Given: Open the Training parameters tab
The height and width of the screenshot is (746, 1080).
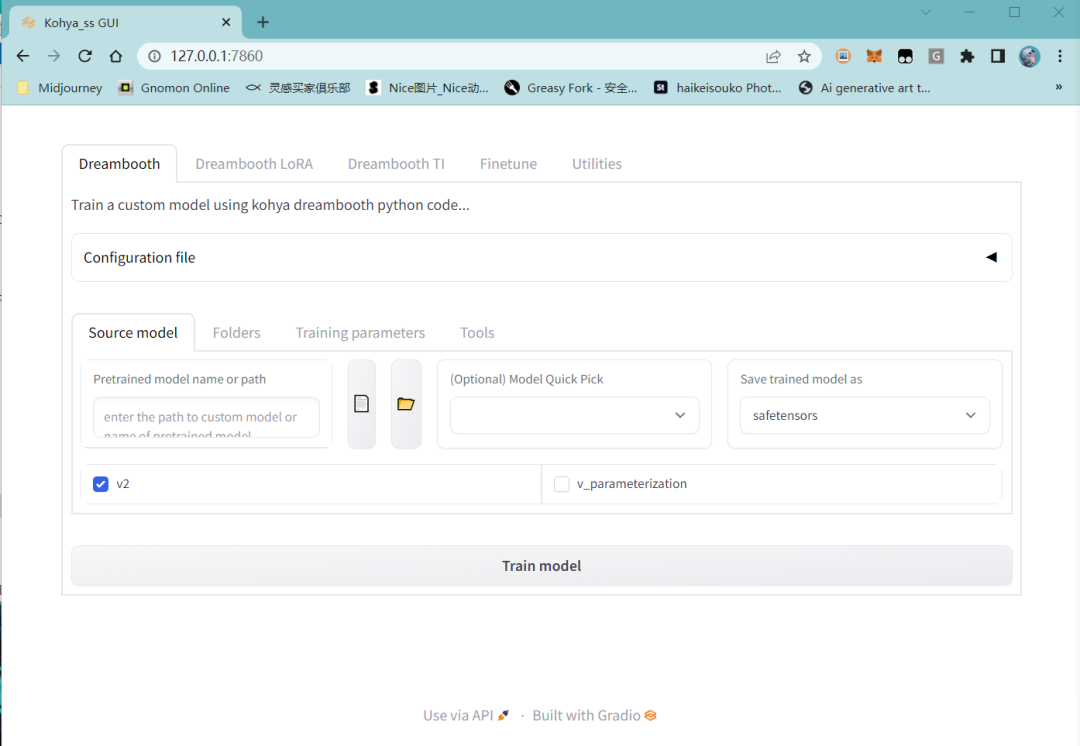Looking at the screenshot, I should [360, 333].
